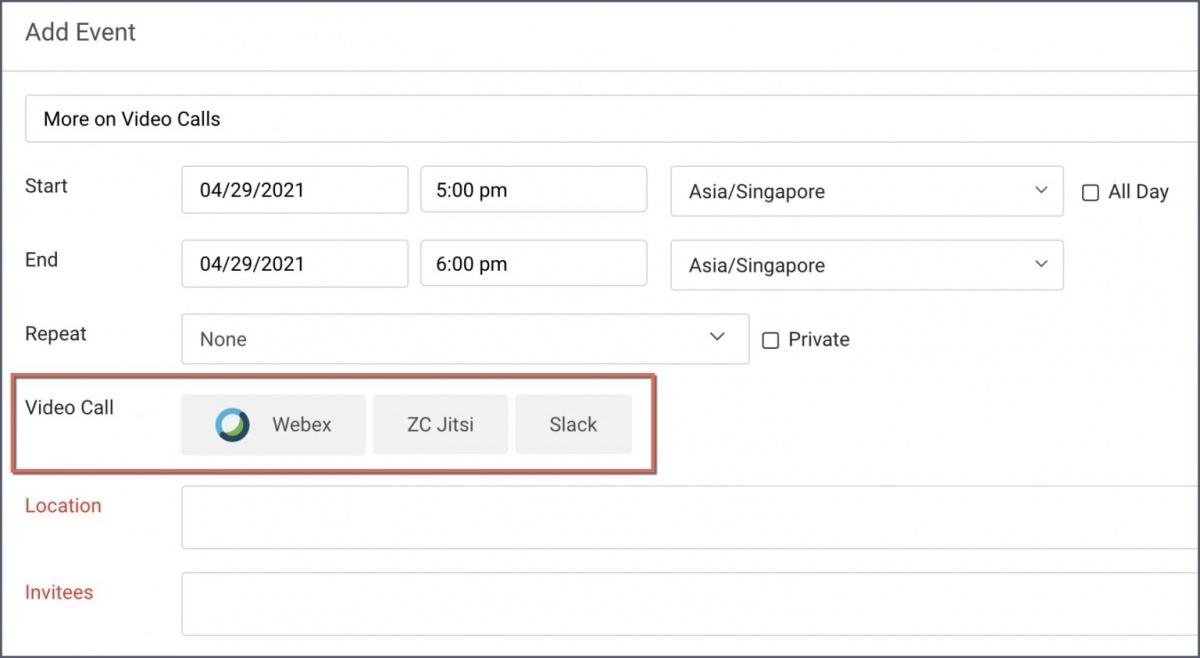The image size is (1200, 658).
Task: Enable the All Day checkbox
Action: tap(1091, 193)
